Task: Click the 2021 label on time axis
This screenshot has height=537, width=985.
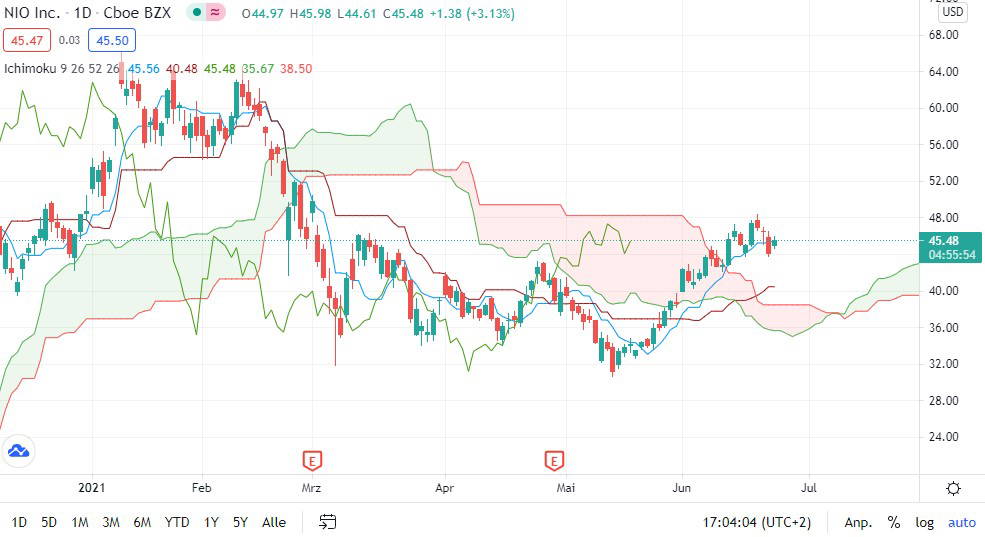Action: 92,488
